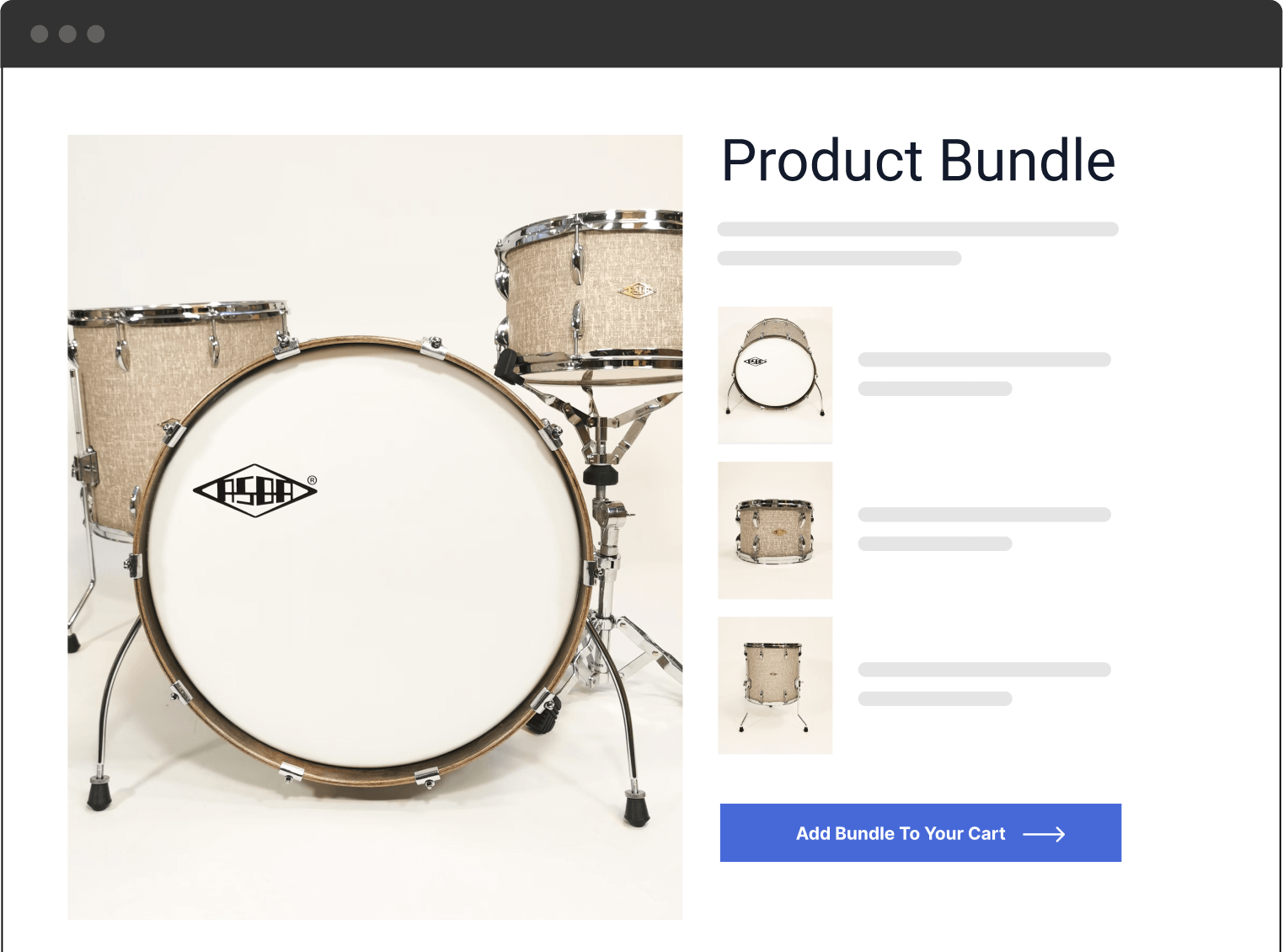Image resolution: width=1283 pixels, height=952 pixels.
Task: Click the gold badge on rack tom
Action: (x=638, y=291)
